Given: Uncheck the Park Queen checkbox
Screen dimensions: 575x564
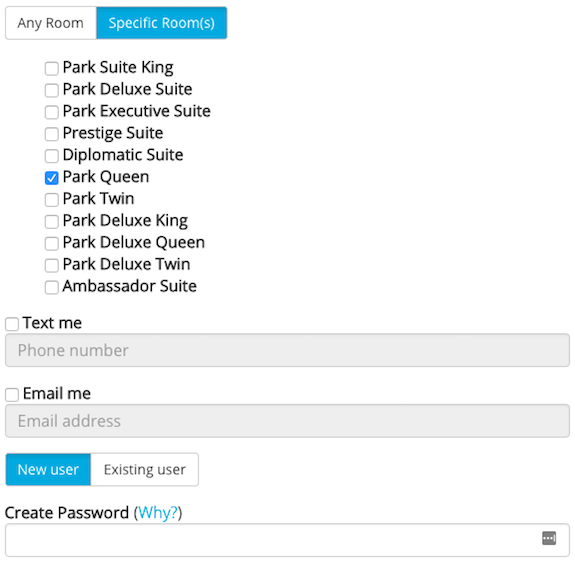Looking at the screenshot, I should tap(51, 178).
